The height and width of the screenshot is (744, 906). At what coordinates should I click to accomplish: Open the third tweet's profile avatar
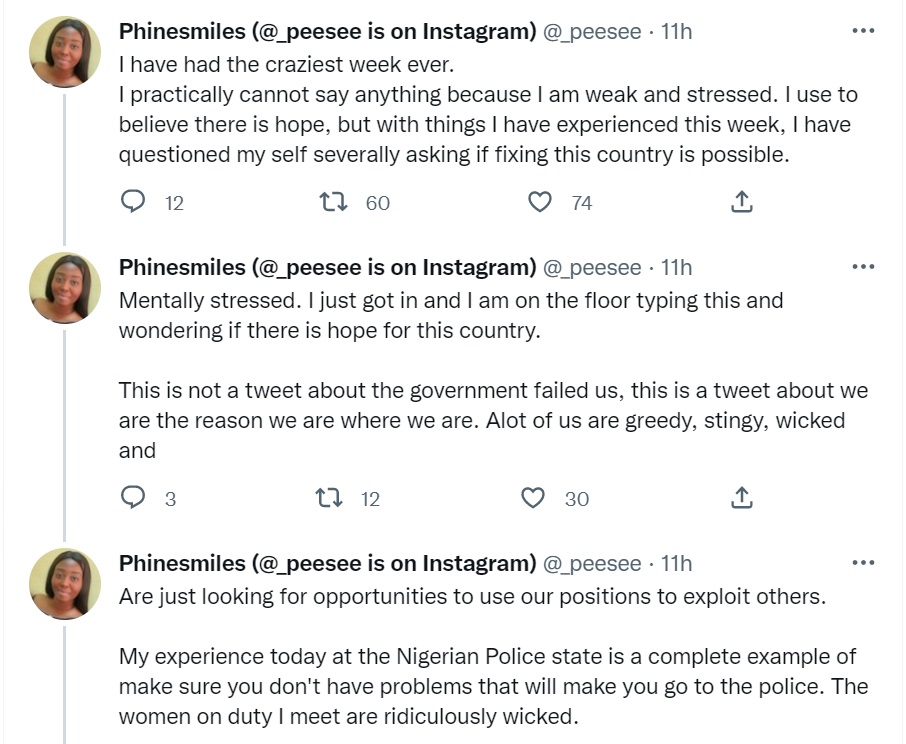pos(65,584)
